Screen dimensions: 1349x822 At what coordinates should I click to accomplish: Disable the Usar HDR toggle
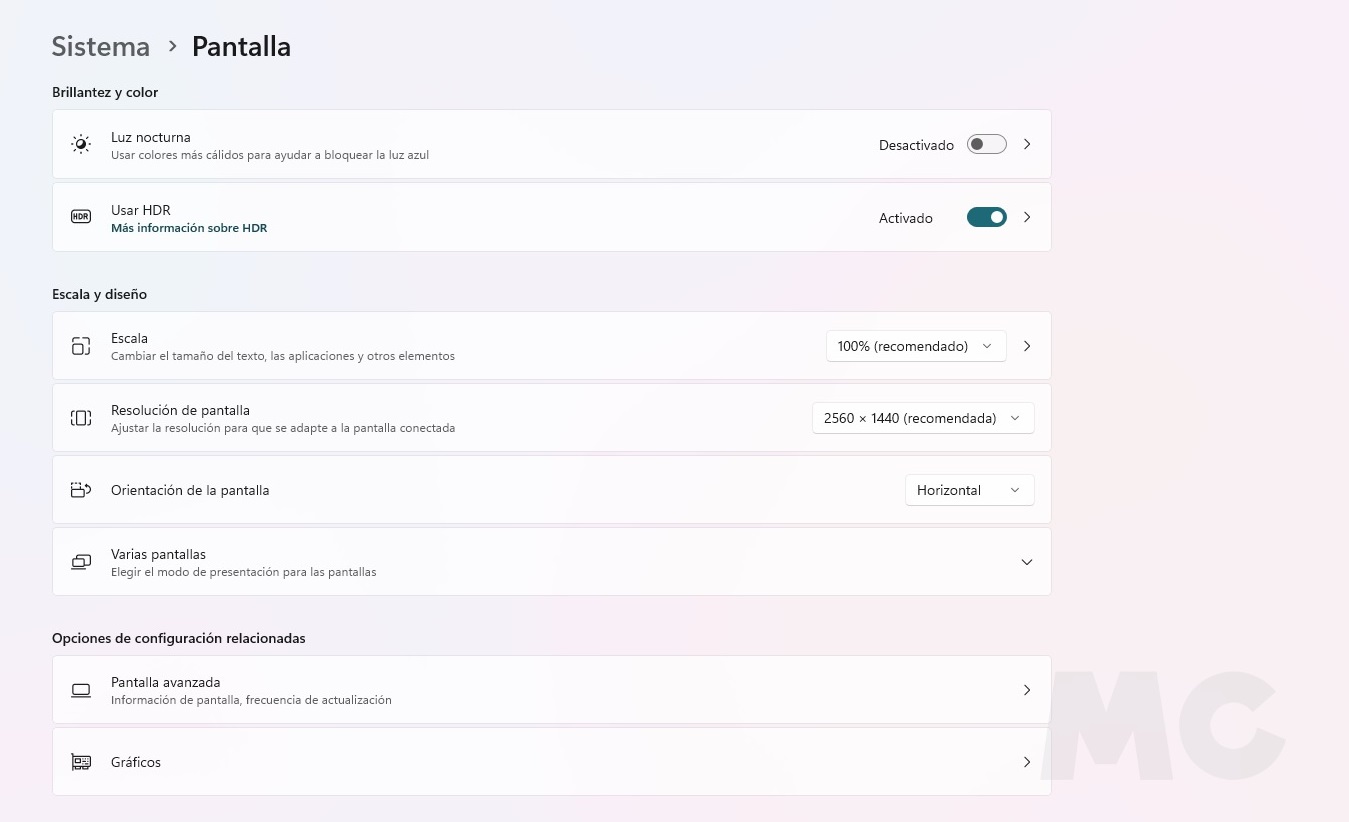tap(986, 217)
